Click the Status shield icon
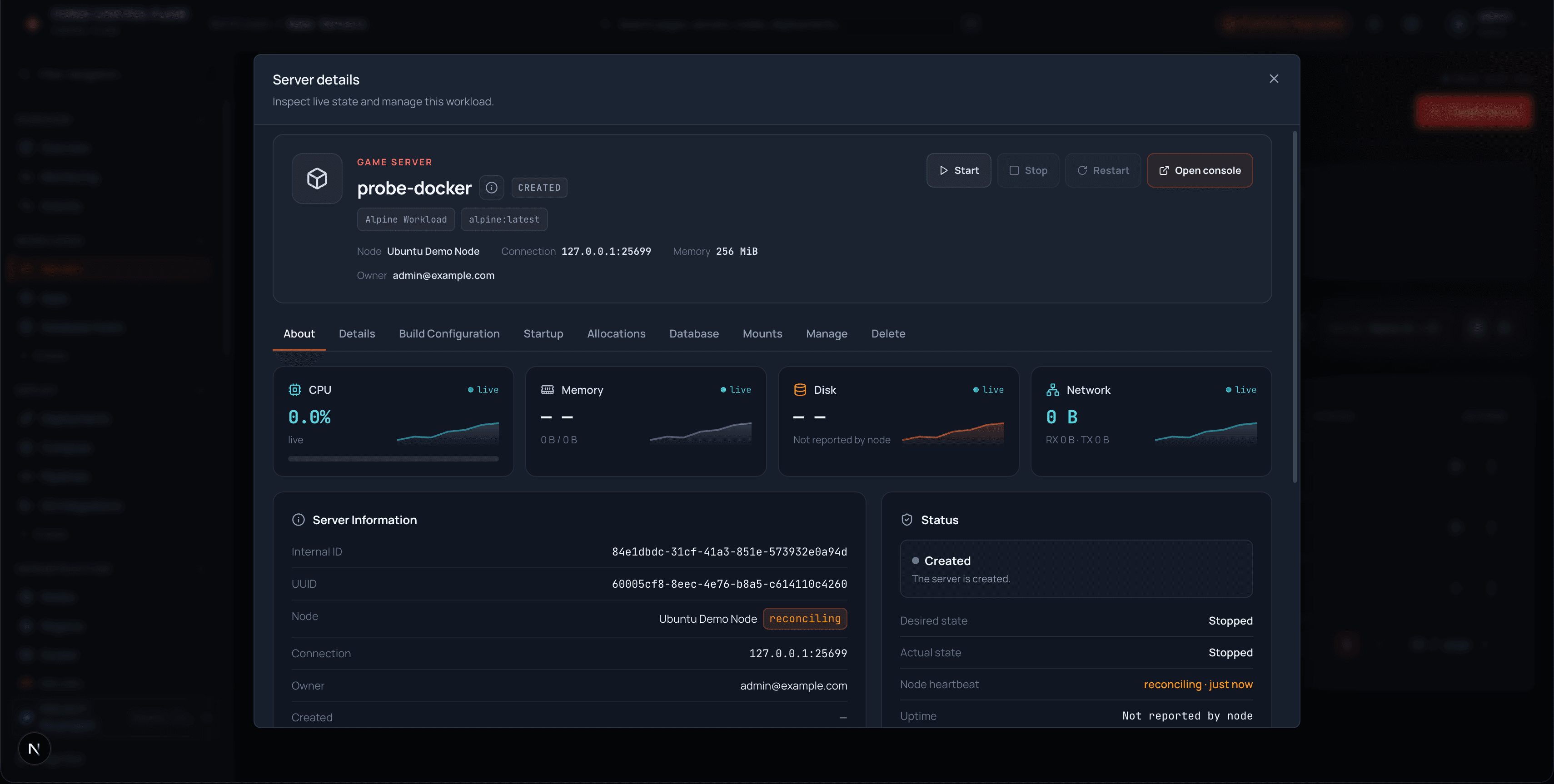Viewport: 1554px width, 784px height. tap(906, 520)
